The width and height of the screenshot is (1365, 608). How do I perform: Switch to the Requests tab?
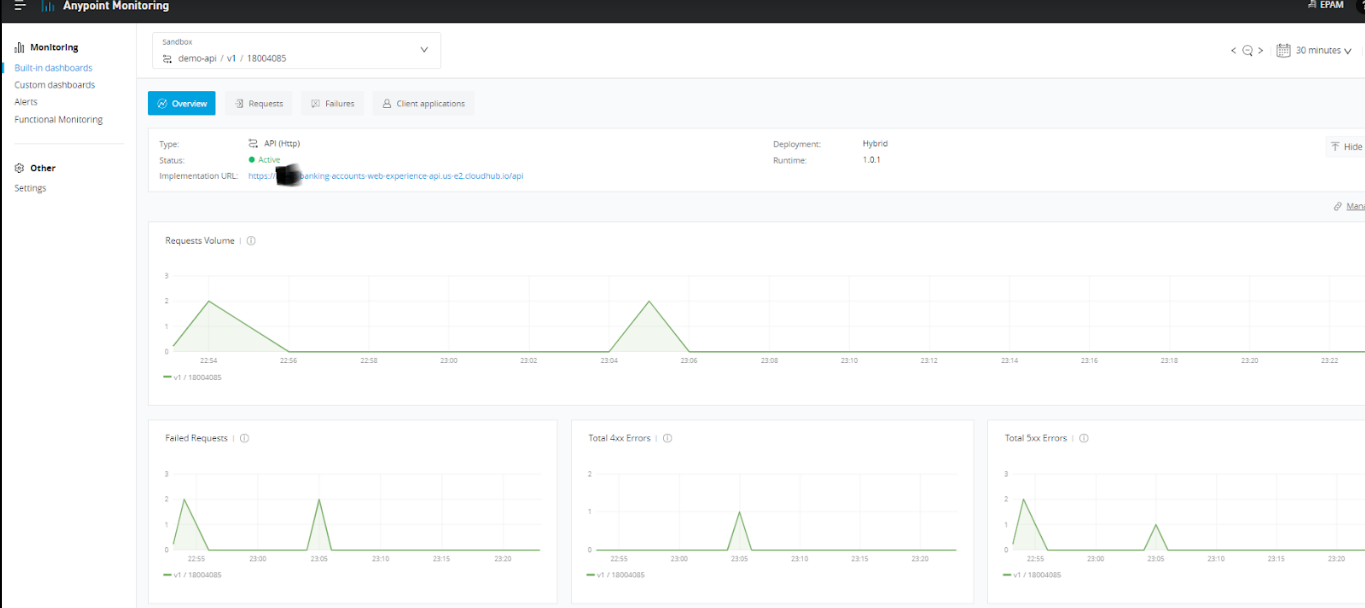click(x=258, y=103)
